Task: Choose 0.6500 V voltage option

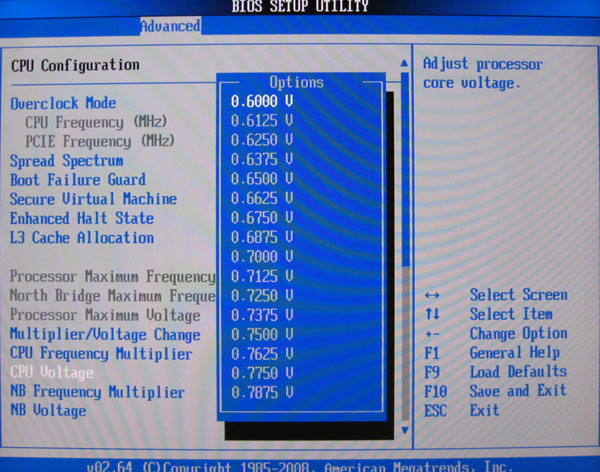Action: point(262,179)
